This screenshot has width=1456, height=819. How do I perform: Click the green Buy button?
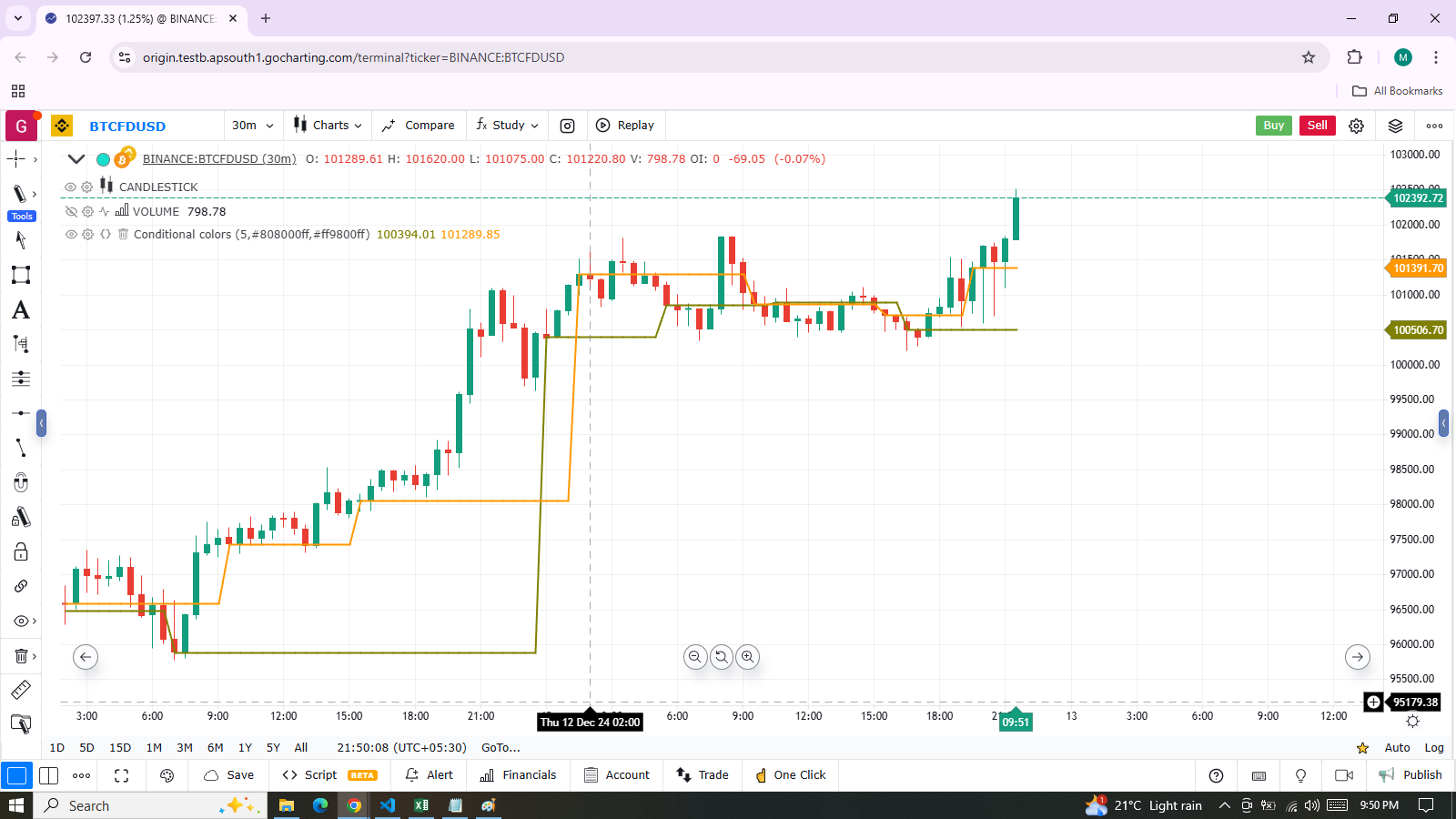[x=1273, y=126]
